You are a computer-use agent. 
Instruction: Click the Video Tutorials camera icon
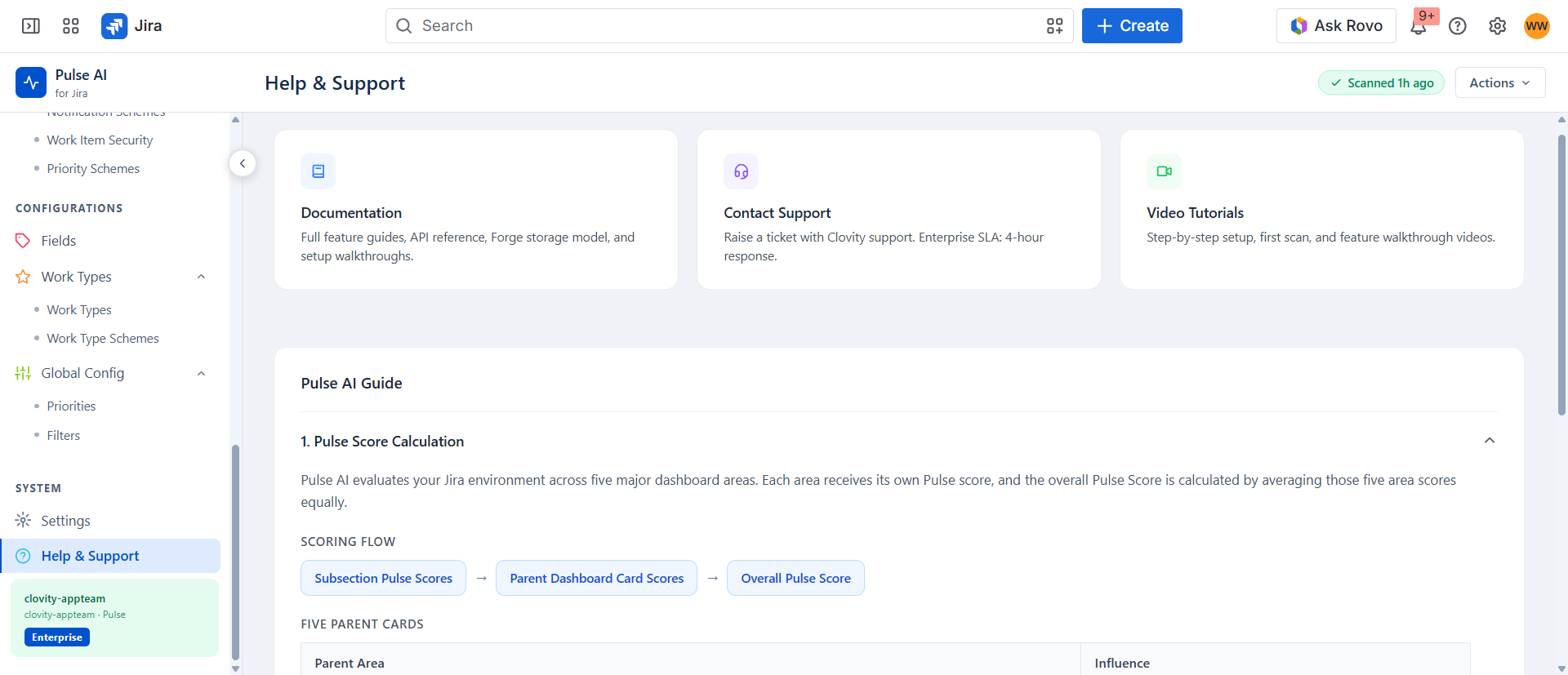coord(1165,171)
